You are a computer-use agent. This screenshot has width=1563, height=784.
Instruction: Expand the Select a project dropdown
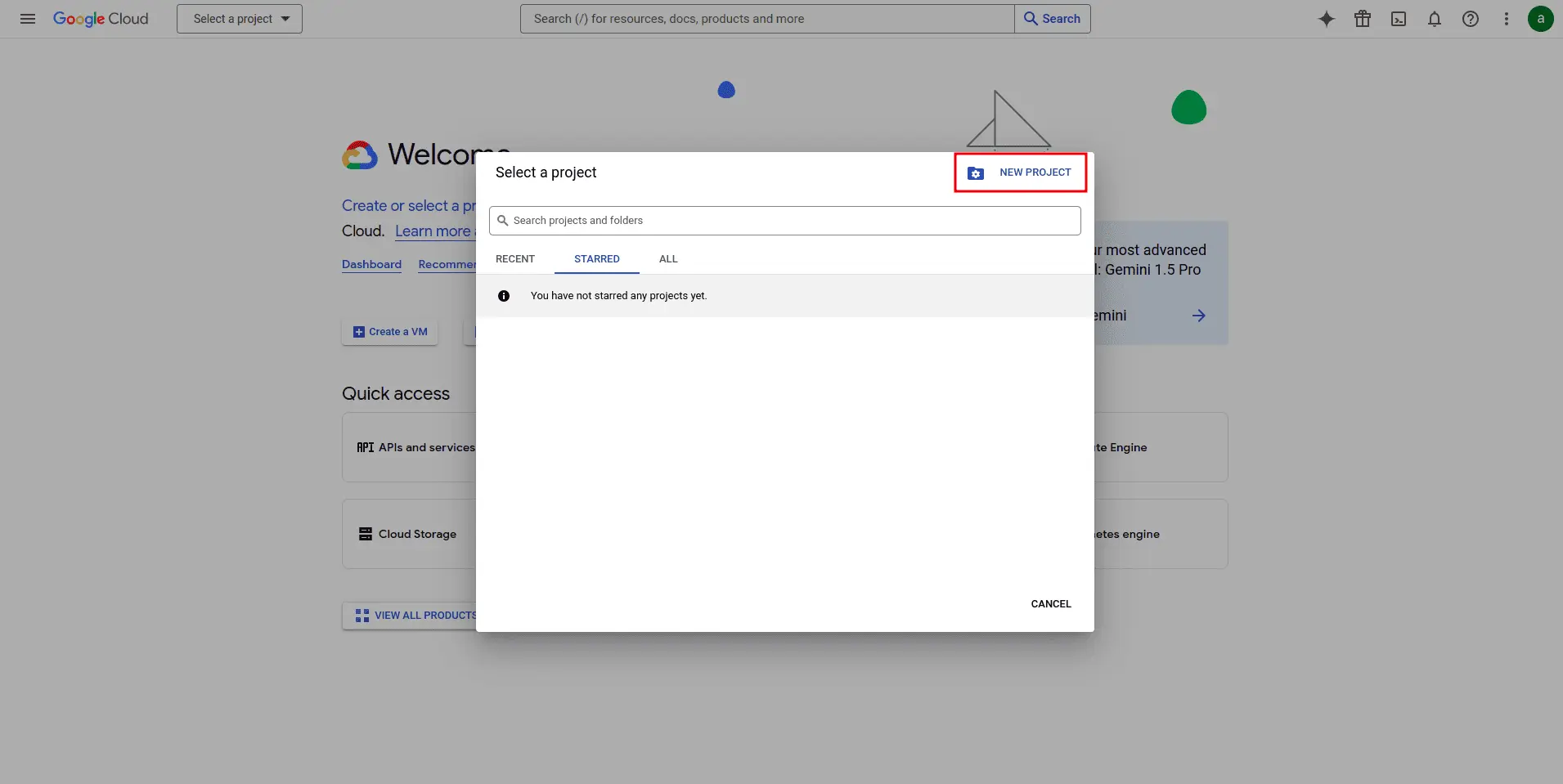tap(240, 19)
